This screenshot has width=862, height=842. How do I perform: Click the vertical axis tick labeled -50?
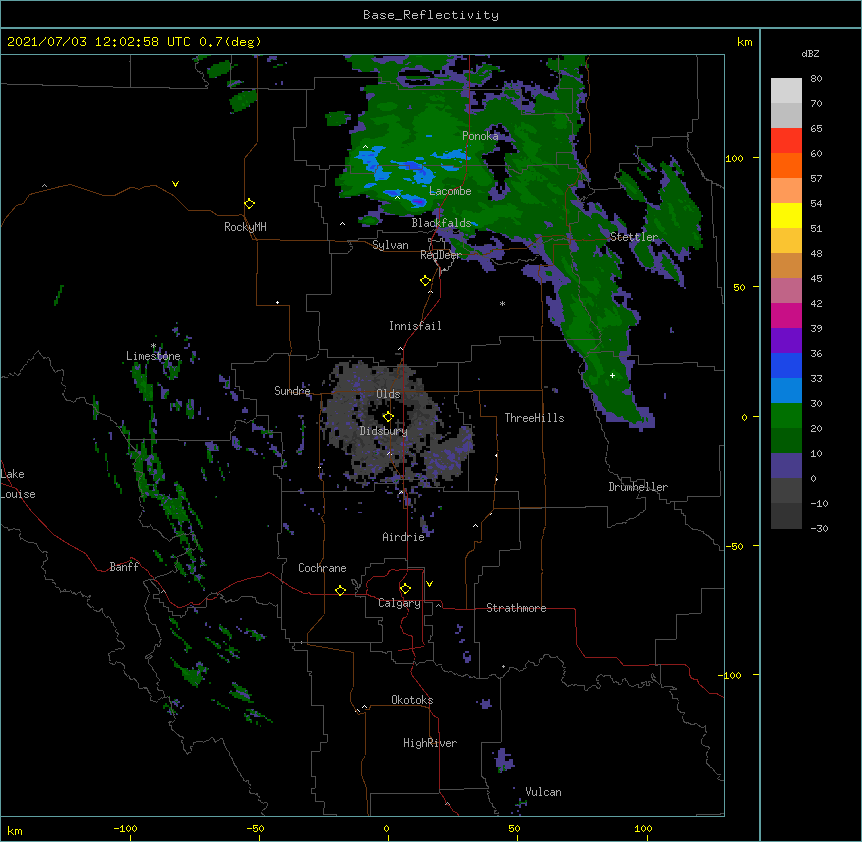click(x=734, y=546)
